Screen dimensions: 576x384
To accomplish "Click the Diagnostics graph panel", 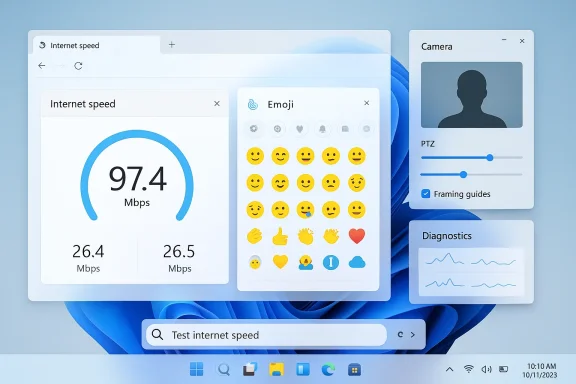I will coord(471,272).
